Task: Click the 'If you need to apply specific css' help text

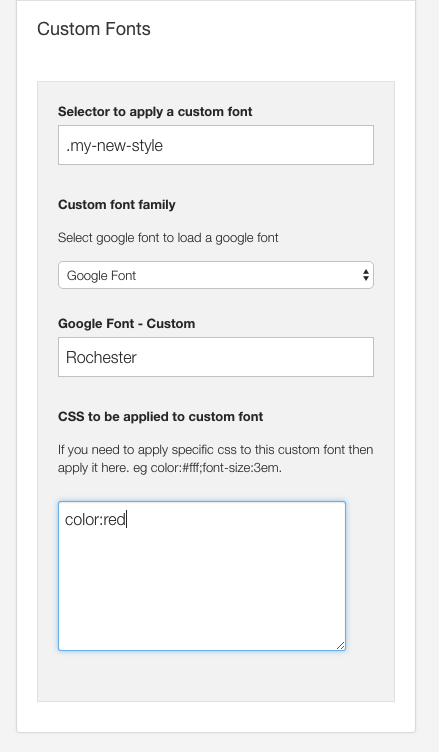Action: pos(215,458)
